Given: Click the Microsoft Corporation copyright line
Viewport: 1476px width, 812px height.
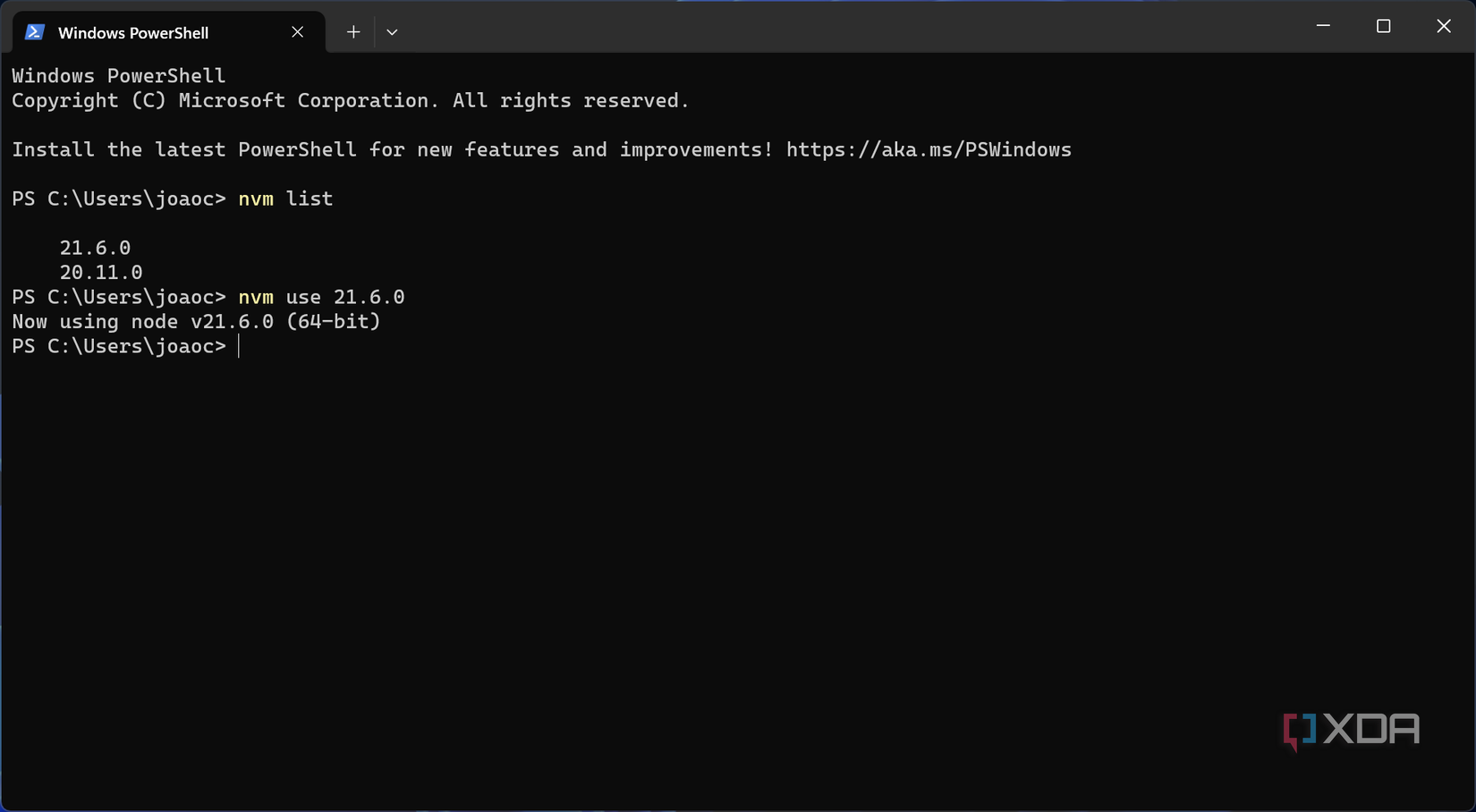Looking at the screenshot, I should 350,101.
